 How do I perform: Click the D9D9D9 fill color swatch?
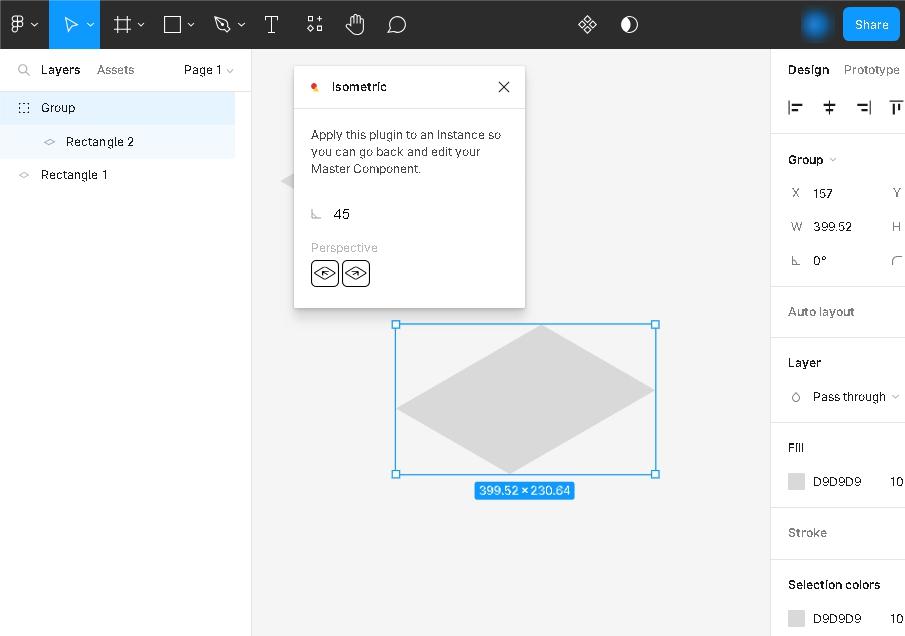point(796,481)
